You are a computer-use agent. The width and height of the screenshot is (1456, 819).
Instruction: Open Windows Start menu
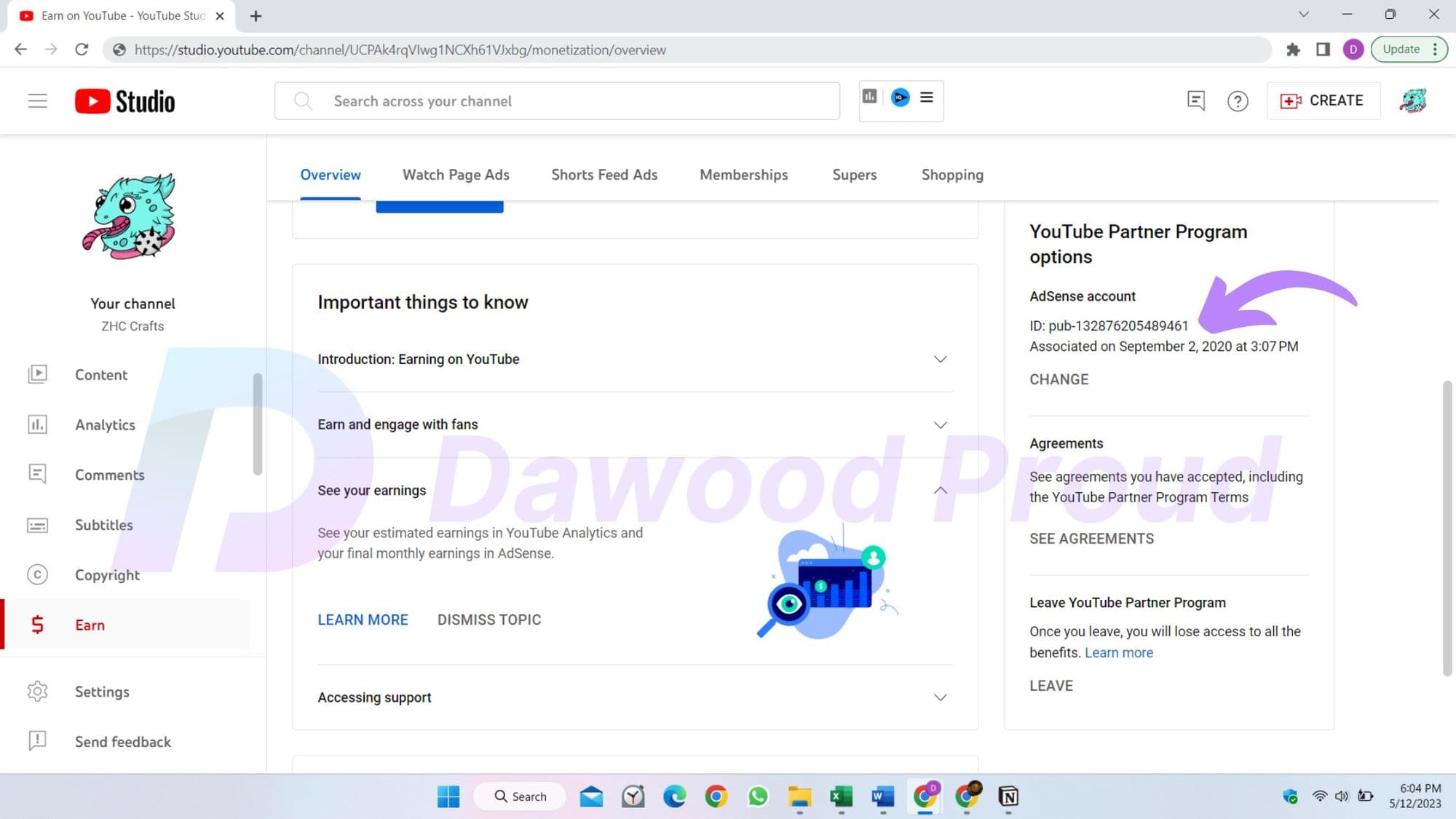coord(448,796)
